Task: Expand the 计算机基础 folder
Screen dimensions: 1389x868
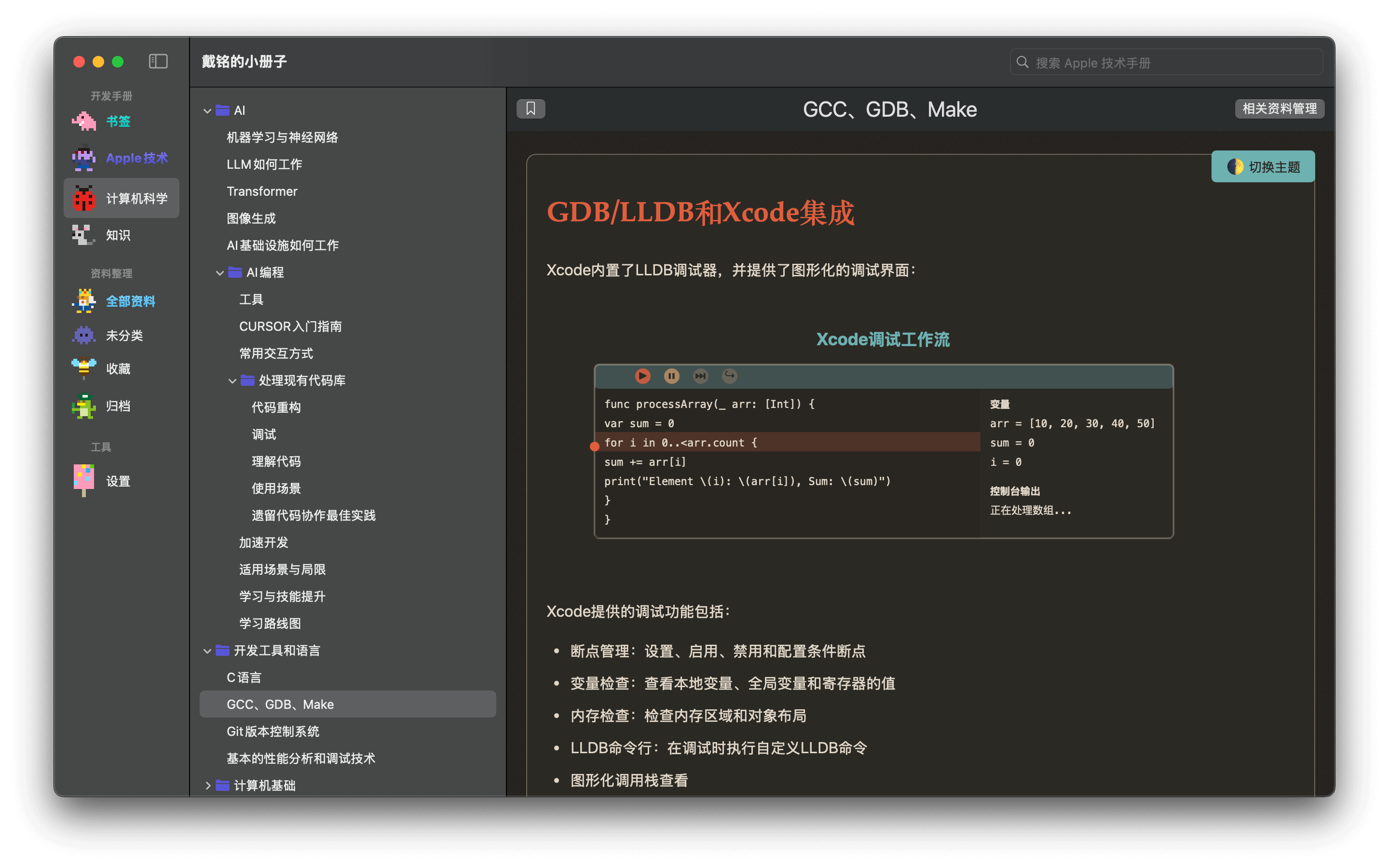Action: click(207, 786)
